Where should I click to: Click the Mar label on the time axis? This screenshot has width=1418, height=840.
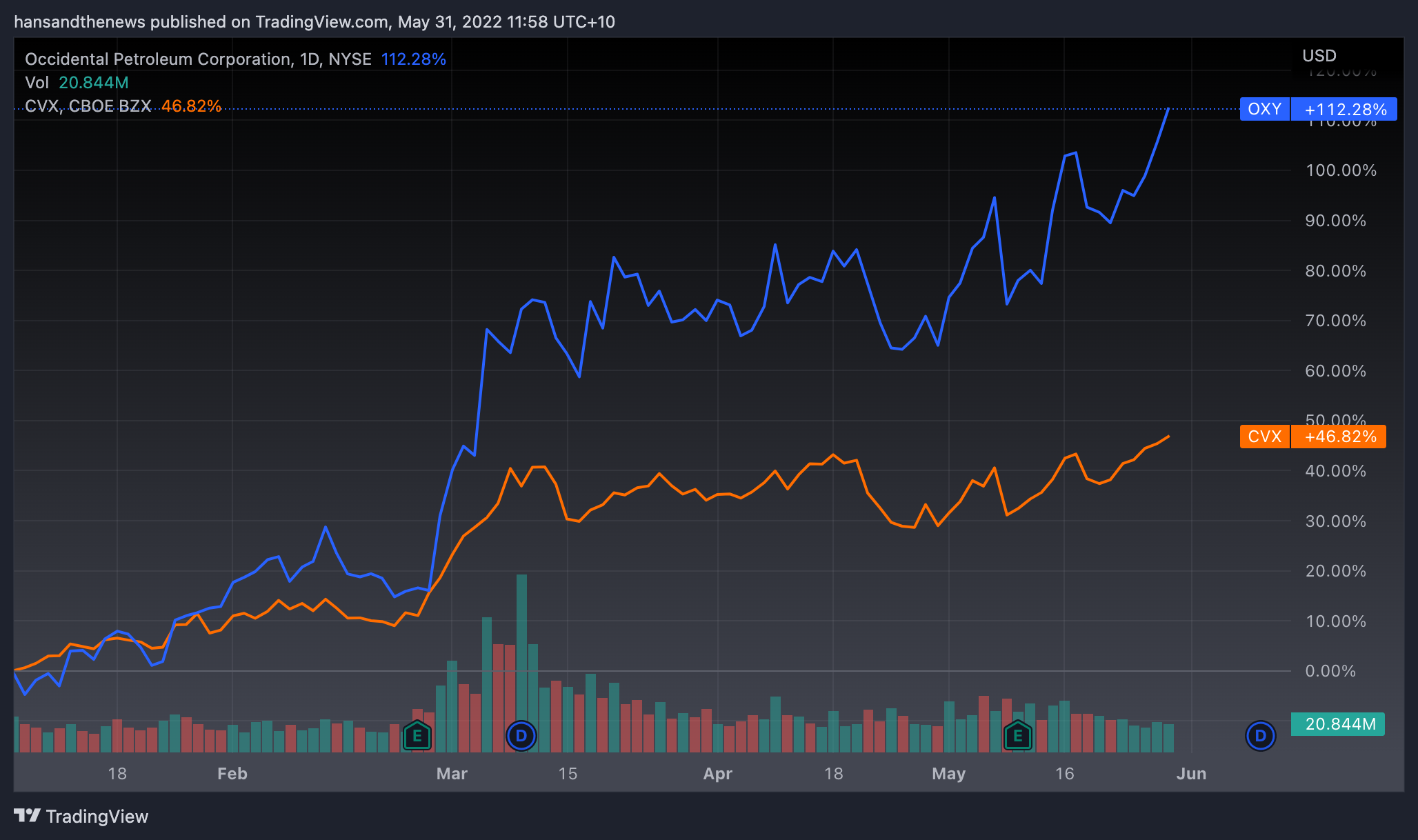452,774
